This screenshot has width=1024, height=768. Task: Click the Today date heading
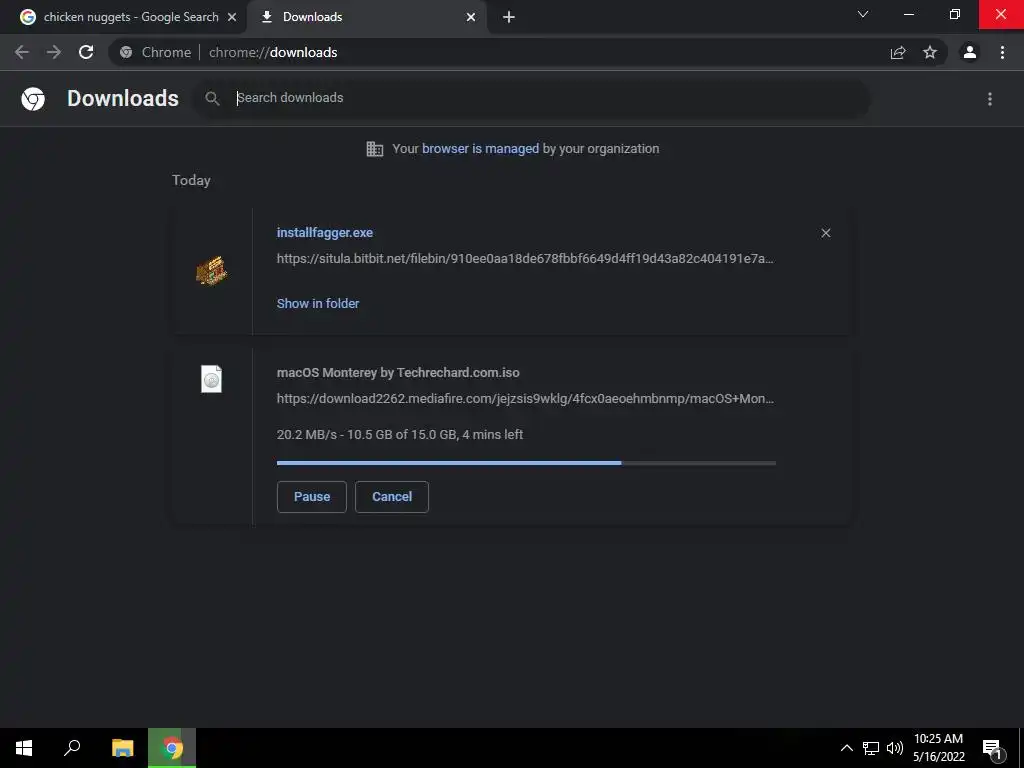click(191, 180)
